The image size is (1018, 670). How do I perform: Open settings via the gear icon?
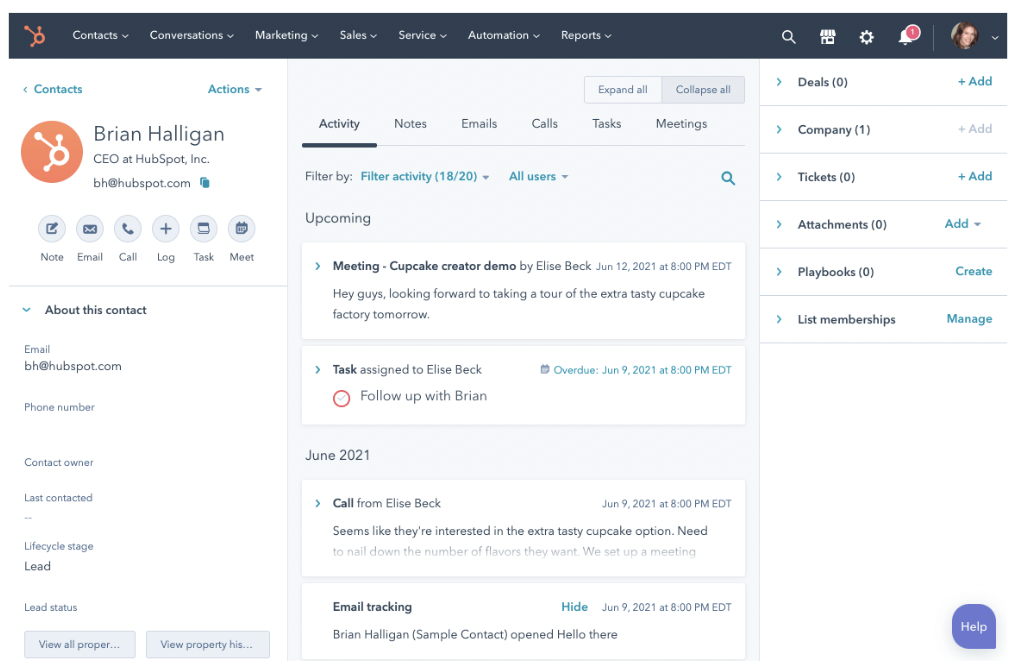[x=866, y=36]
